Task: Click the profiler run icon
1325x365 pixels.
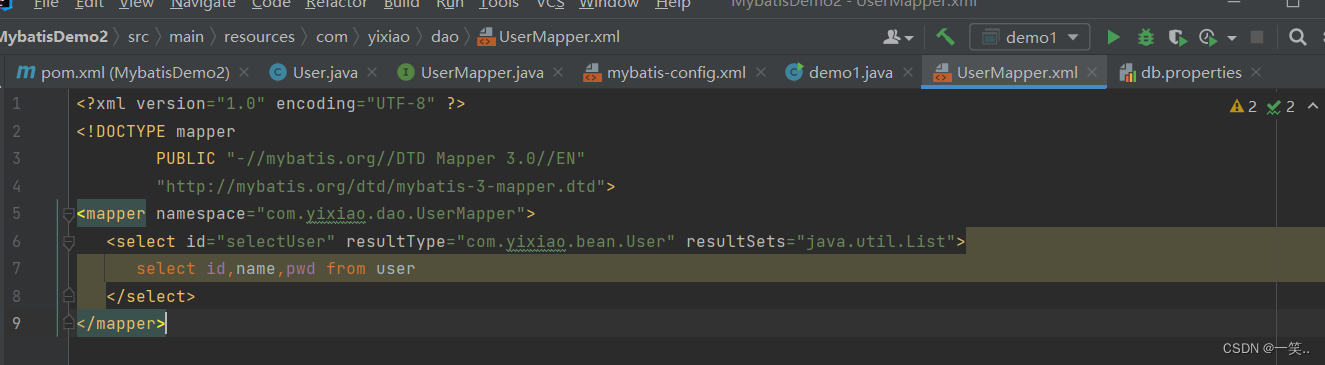Action: click(1208, 37)
